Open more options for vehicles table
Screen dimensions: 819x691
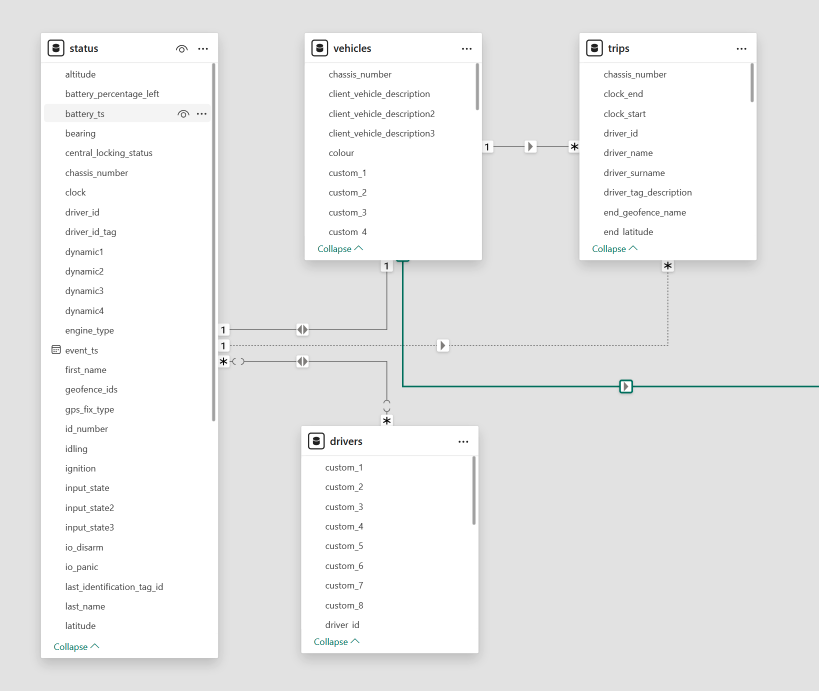pyautogui.click(x=466, y=48)
